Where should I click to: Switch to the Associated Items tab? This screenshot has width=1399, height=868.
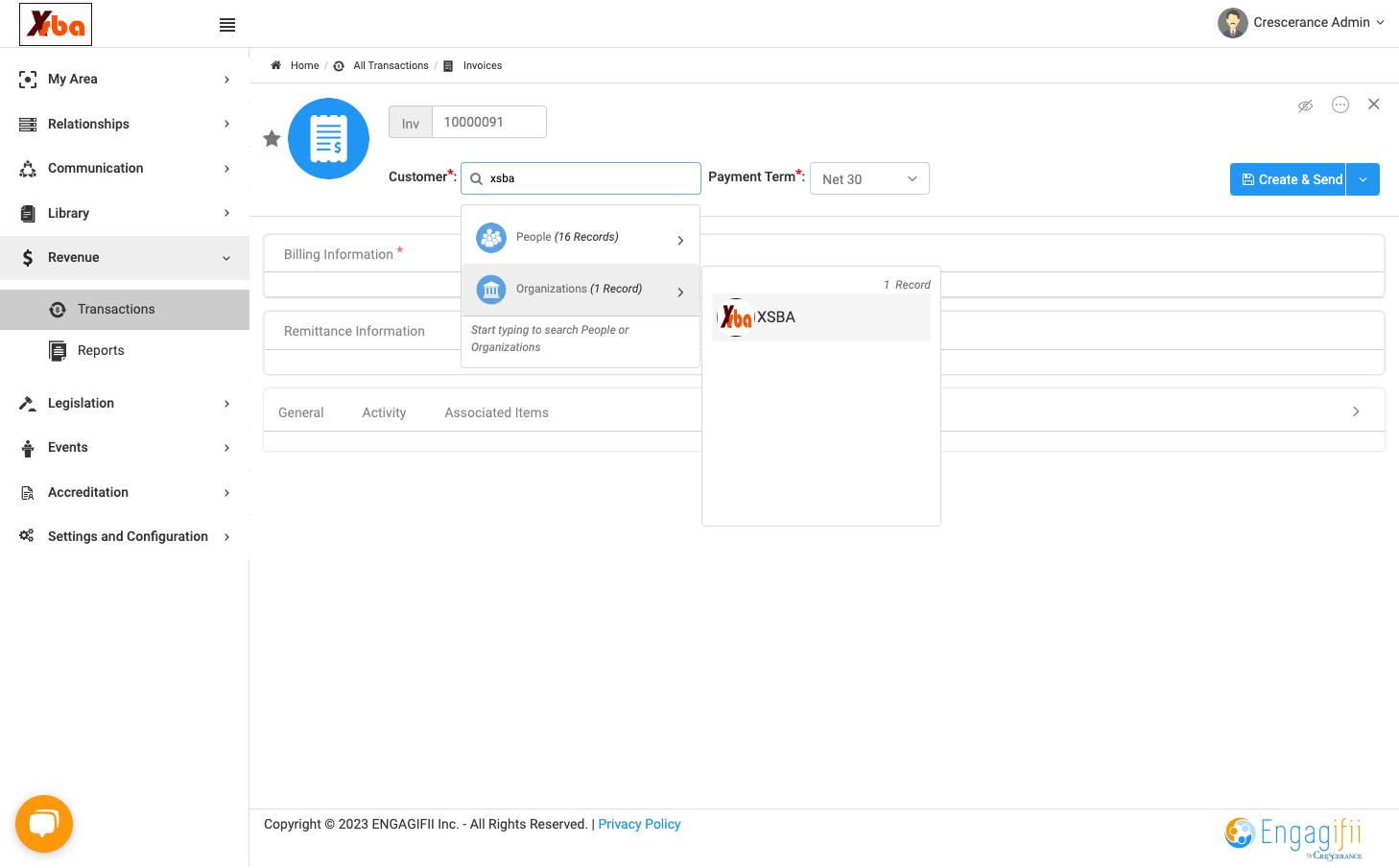tap(496, 413)
